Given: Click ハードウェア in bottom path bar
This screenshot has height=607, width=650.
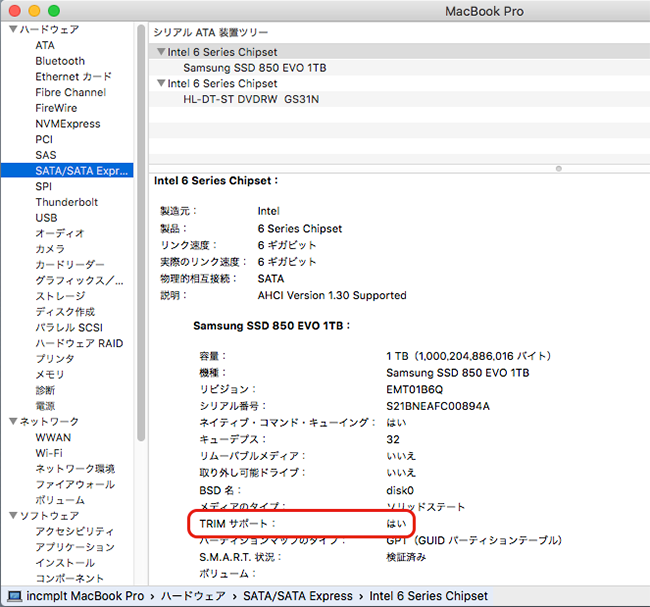Looking at the screenshot, I should [x=193, y=596].
